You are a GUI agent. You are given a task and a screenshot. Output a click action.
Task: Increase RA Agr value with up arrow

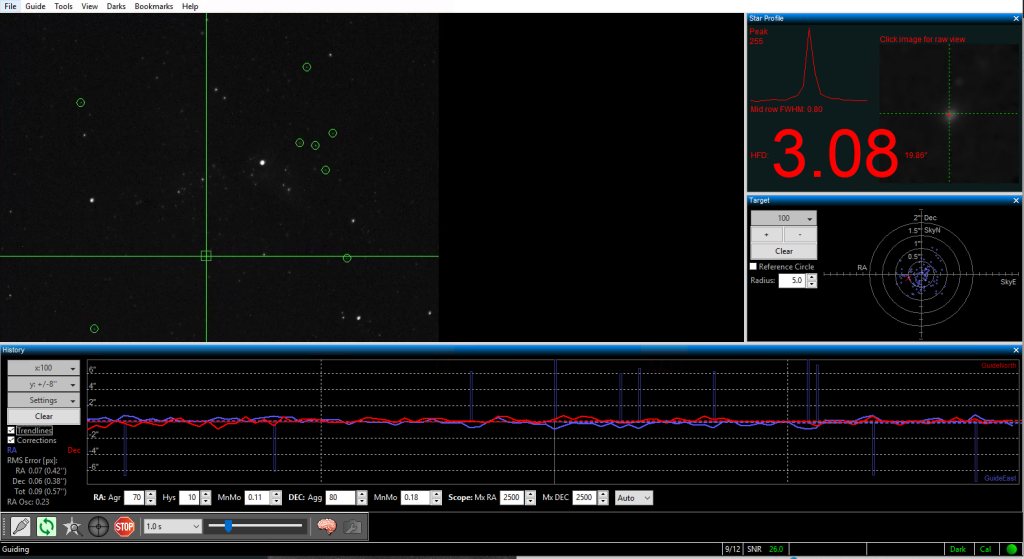pos(151,494)
